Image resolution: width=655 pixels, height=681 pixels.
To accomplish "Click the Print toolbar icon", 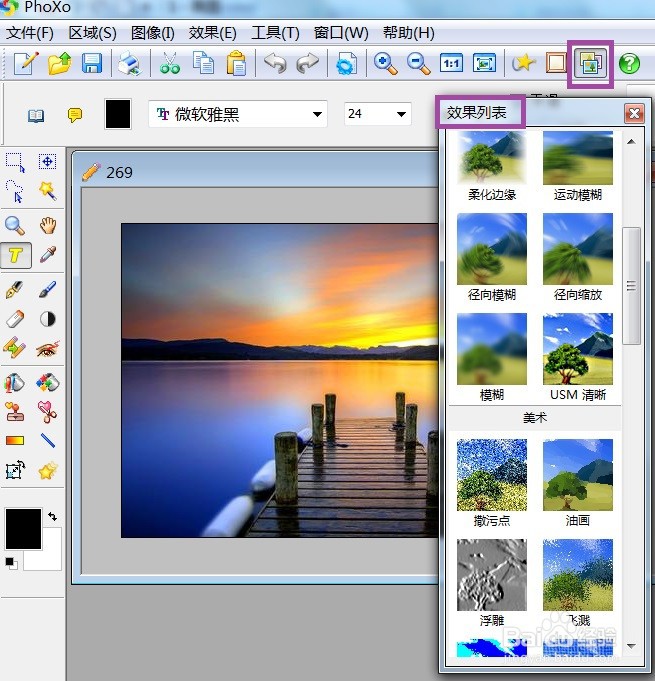I will [129, 63].
